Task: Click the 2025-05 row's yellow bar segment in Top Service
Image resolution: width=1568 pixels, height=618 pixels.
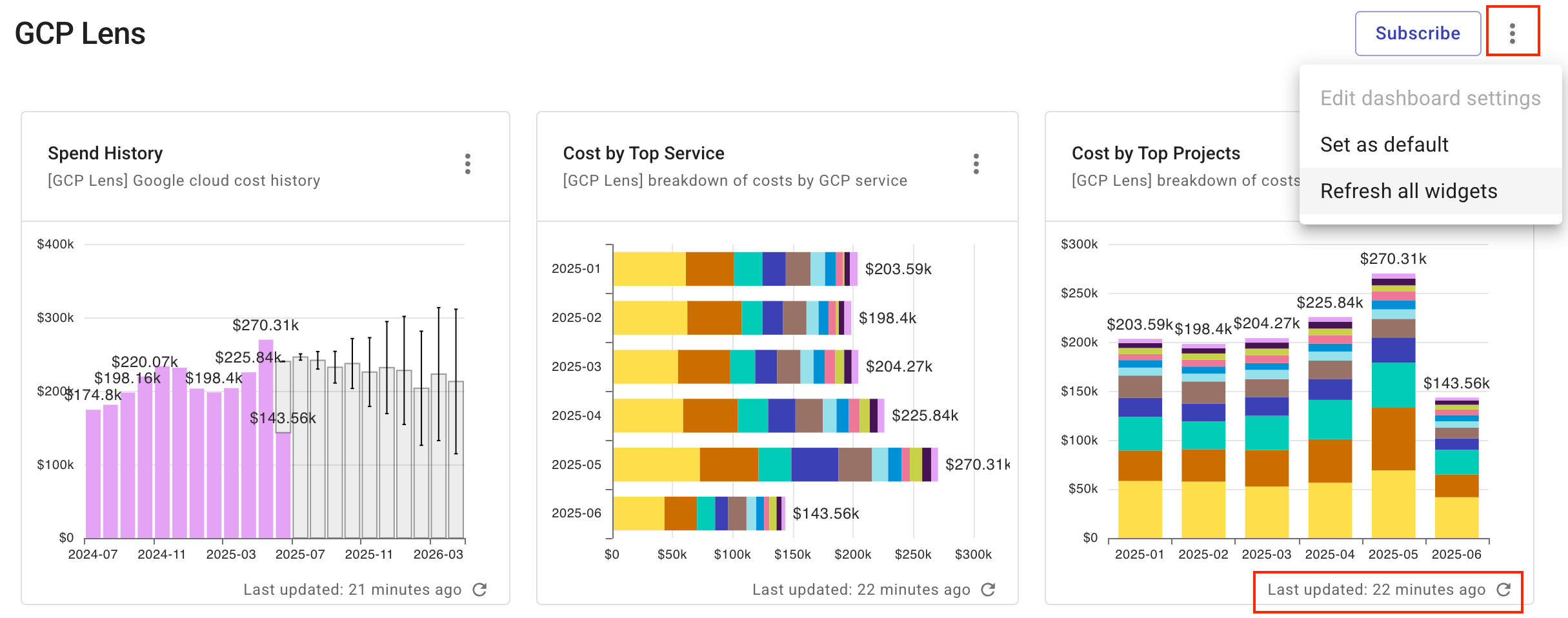Action: tap(656, 464)
